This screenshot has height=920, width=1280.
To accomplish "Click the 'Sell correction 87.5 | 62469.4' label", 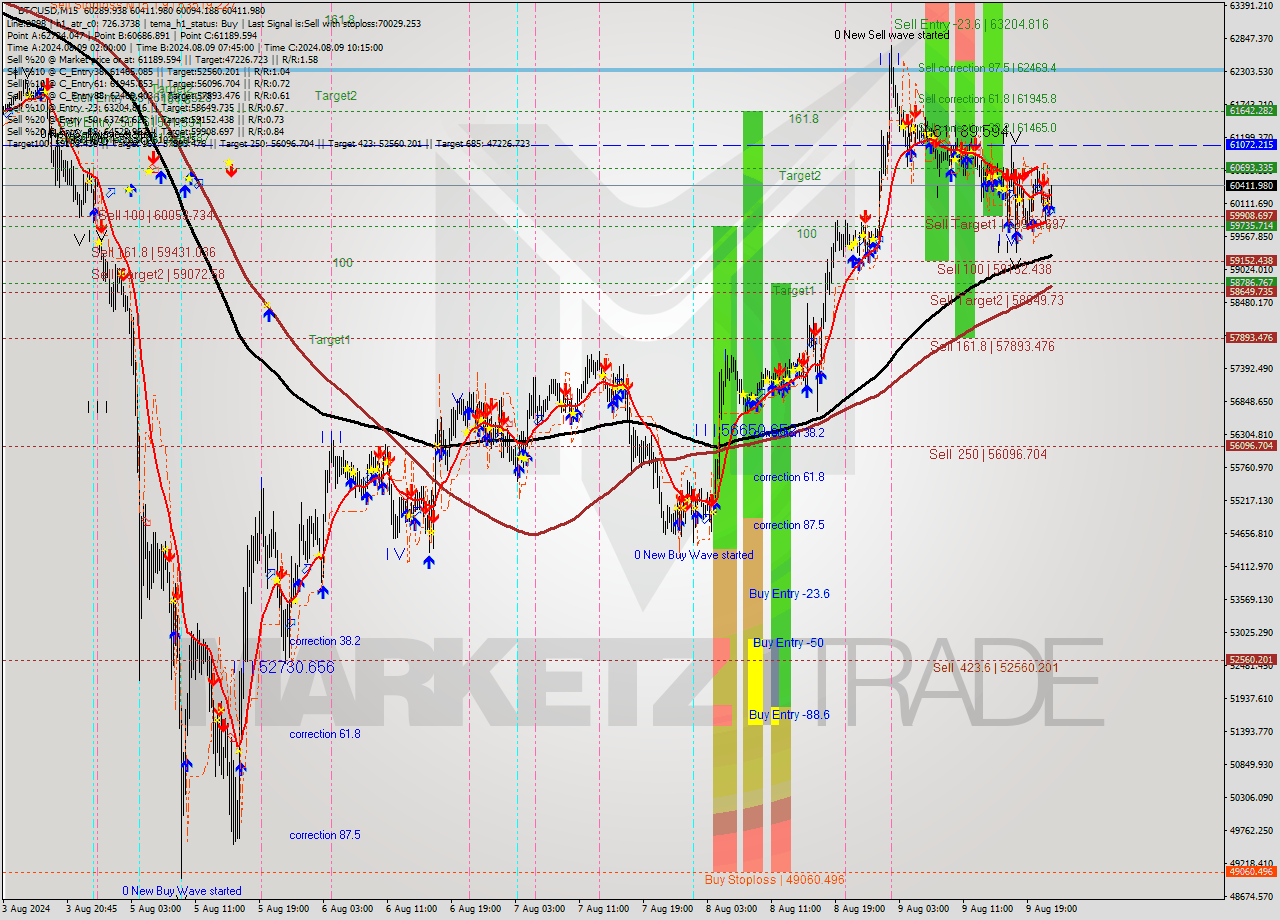I will click(x=987, y=68).
